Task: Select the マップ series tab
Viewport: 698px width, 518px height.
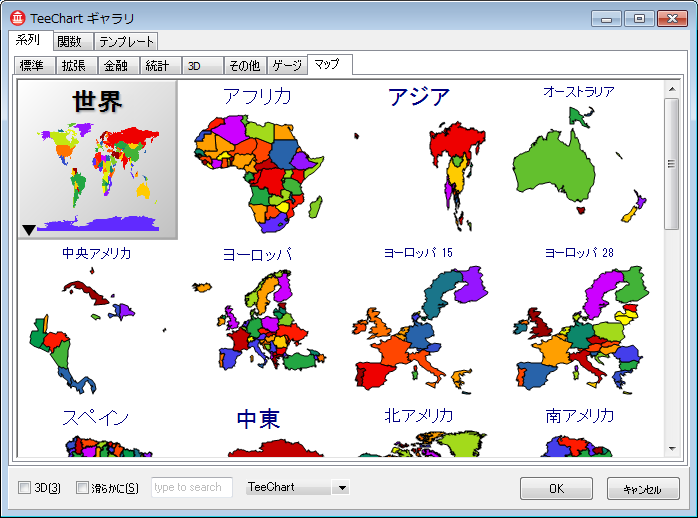Action: [329, 64]
